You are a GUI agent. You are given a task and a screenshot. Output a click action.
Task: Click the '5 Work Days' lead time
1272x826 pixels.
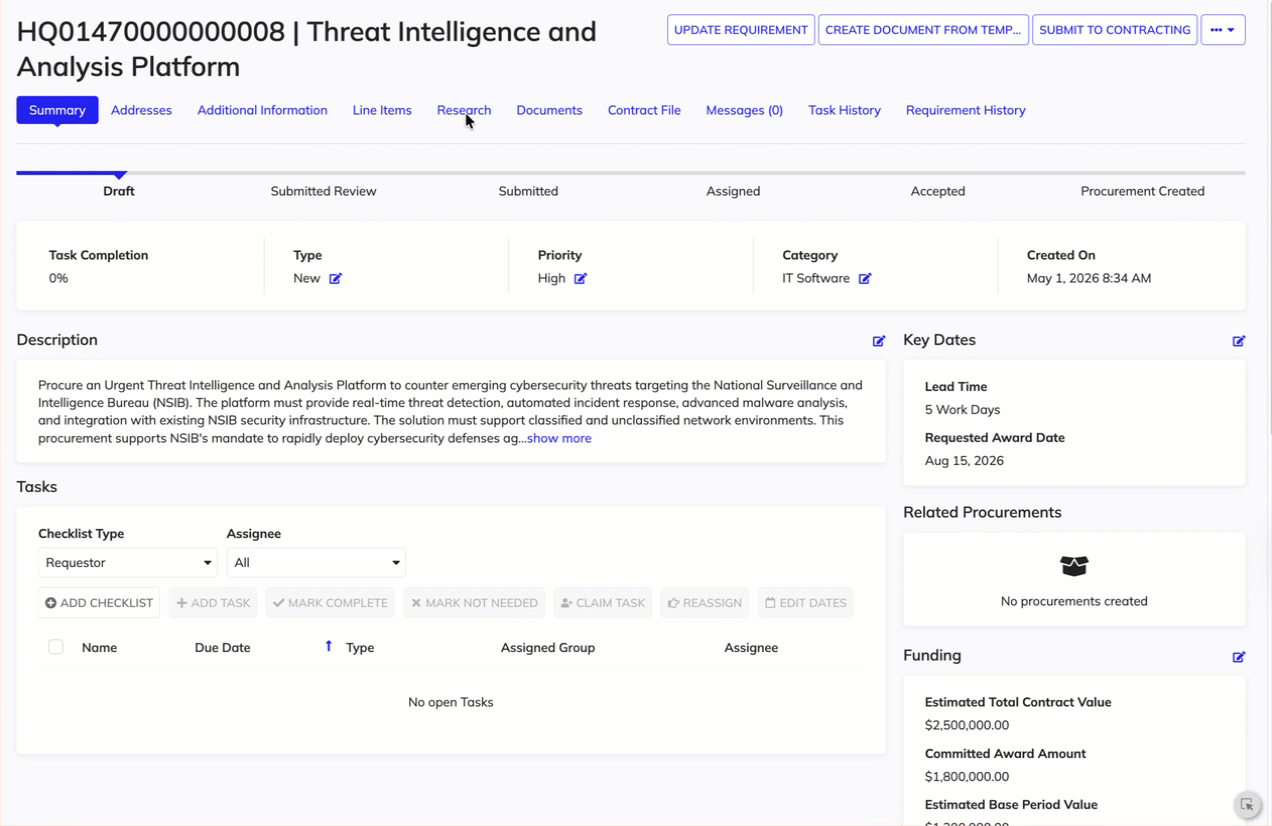pos(962,410)
